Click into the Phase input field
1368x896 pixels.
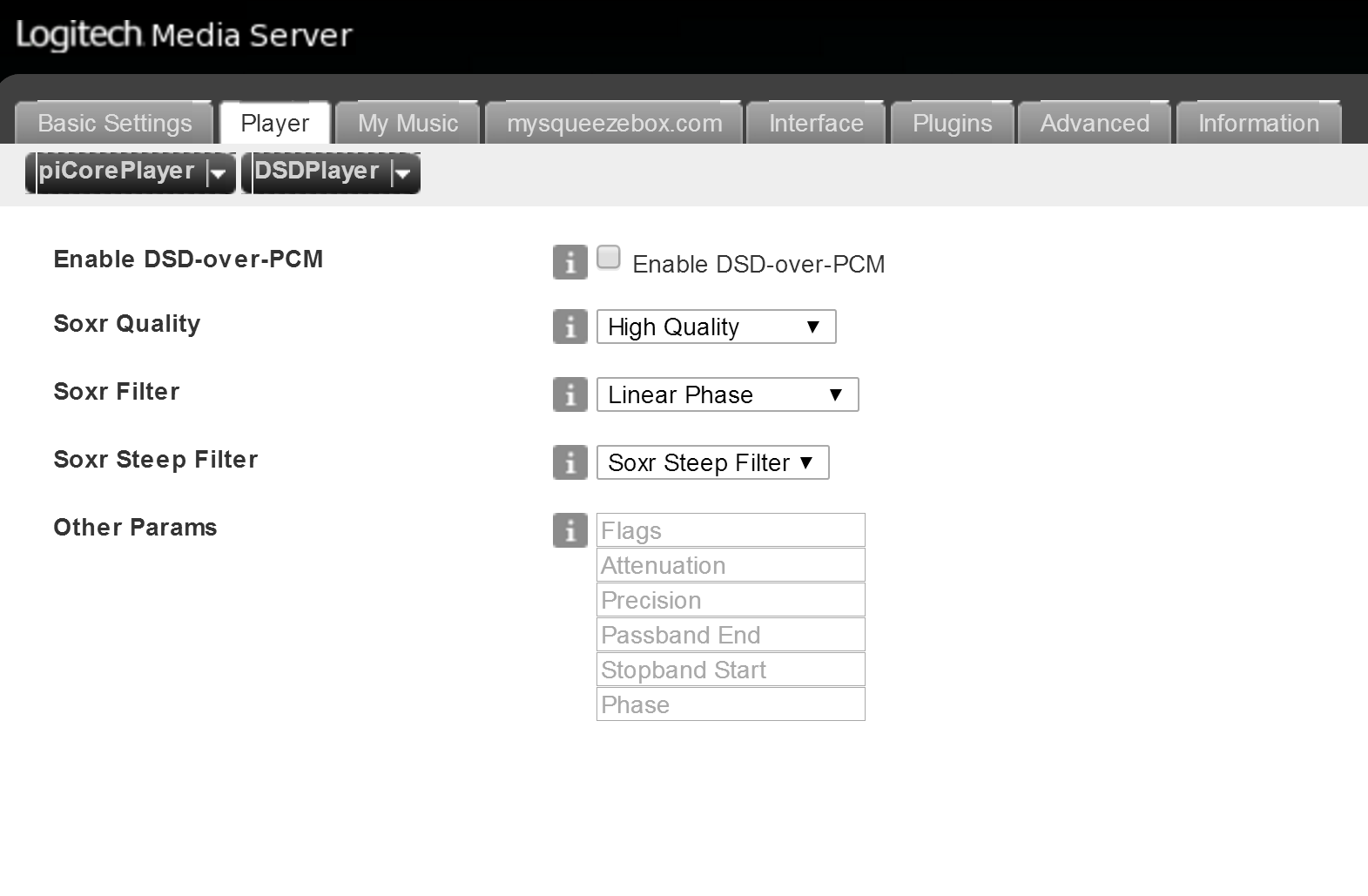point(731,704)
